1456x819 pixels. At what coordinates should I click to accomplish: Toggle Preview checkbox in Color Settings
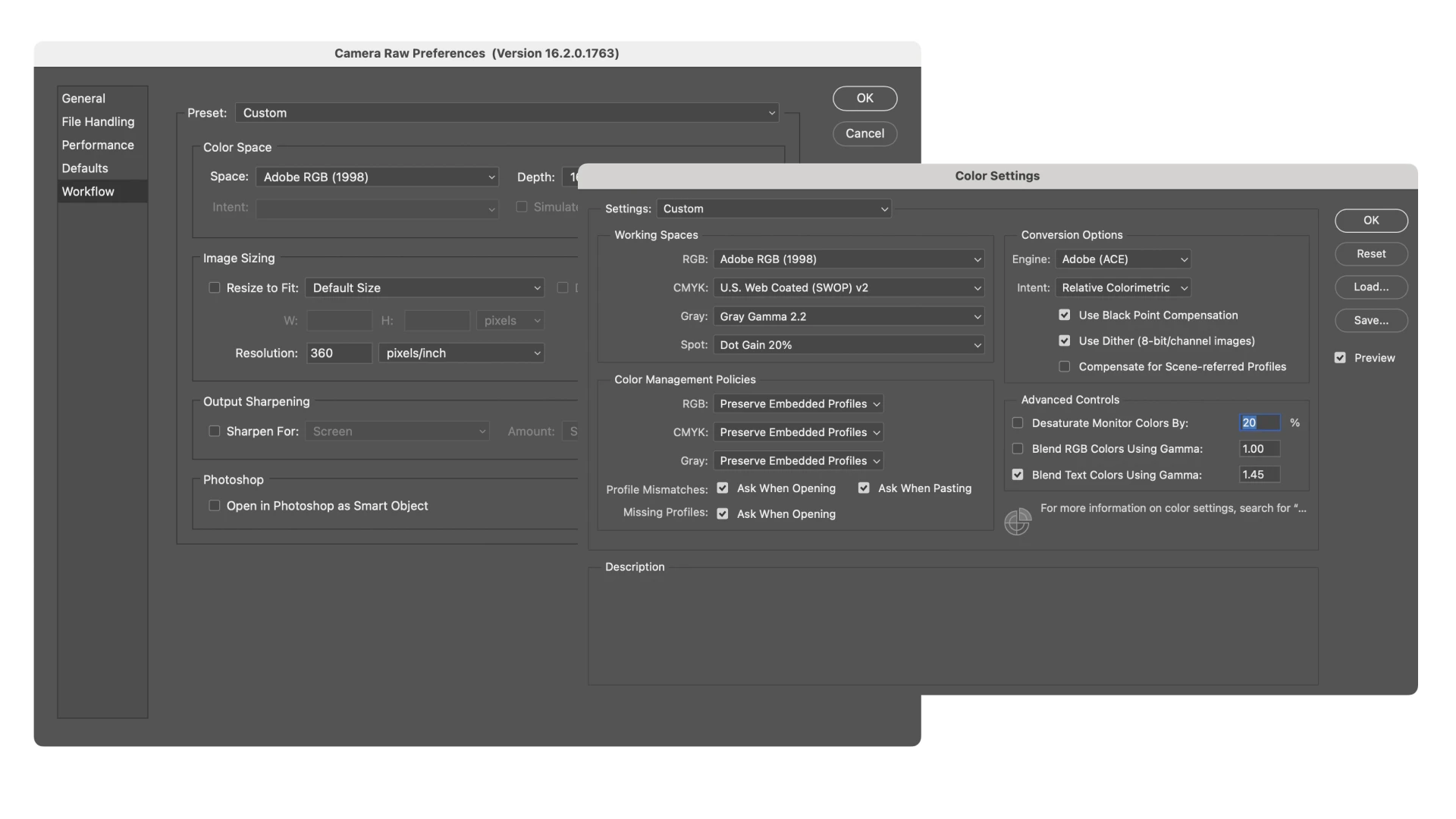click(1340, 358)
